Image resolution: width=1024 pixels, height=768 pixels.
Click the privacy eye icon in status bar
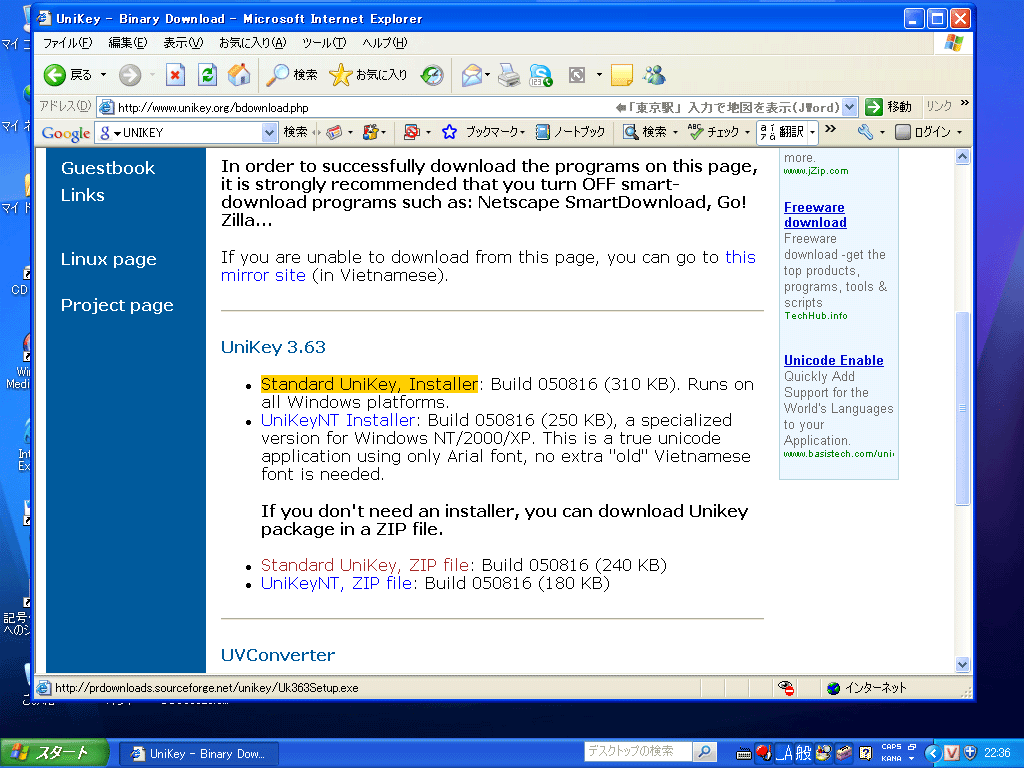point(786,688)
